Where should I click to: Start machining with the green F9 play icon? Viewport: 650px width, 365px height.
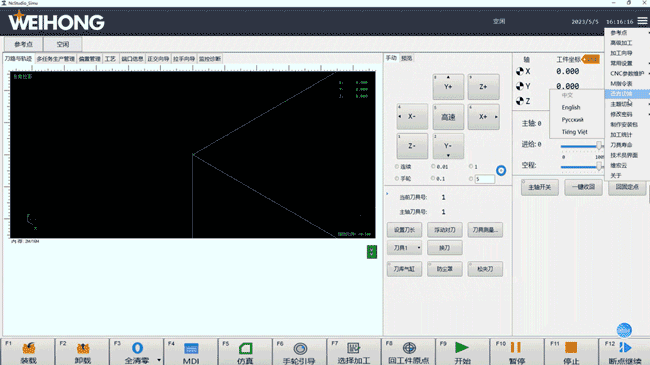click(x=461, y=347)
